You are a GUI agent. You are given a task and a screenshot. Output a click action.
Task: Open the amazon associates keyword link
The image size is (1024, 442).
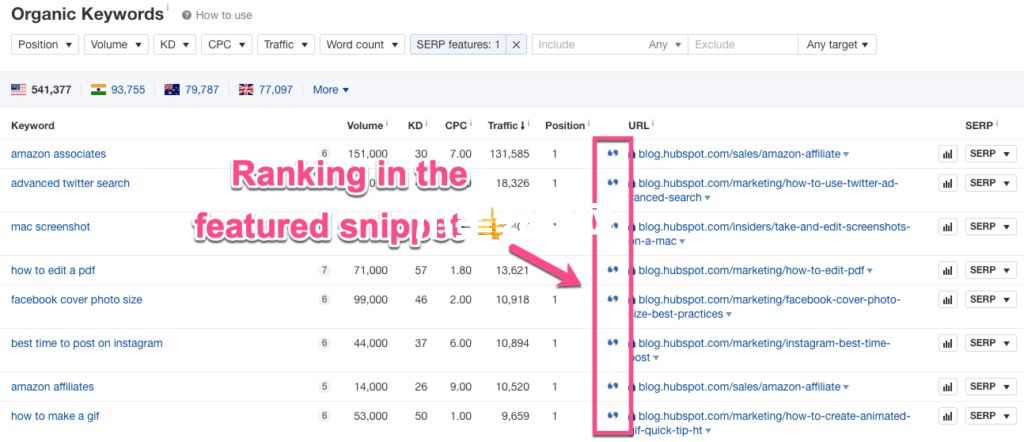pos(58,154)
